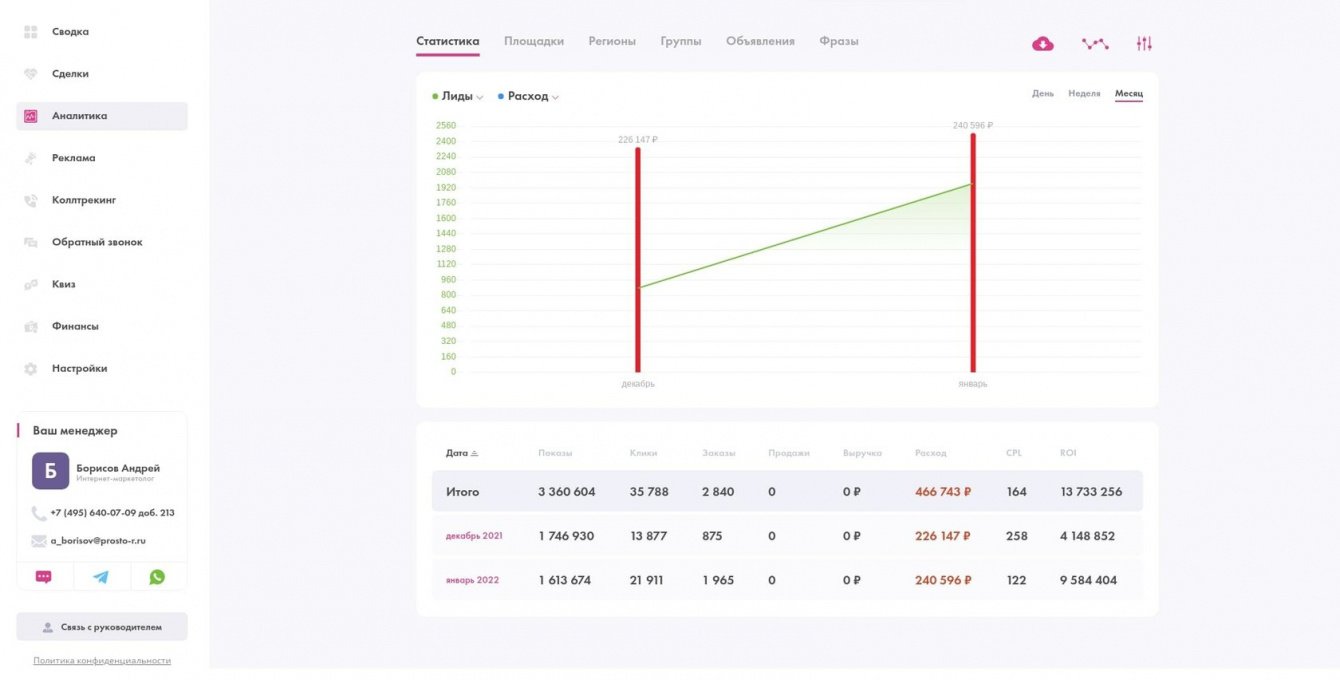Expand the Расход metric dropdown
Screen dimensions: 1340x680
click(529, 97)
